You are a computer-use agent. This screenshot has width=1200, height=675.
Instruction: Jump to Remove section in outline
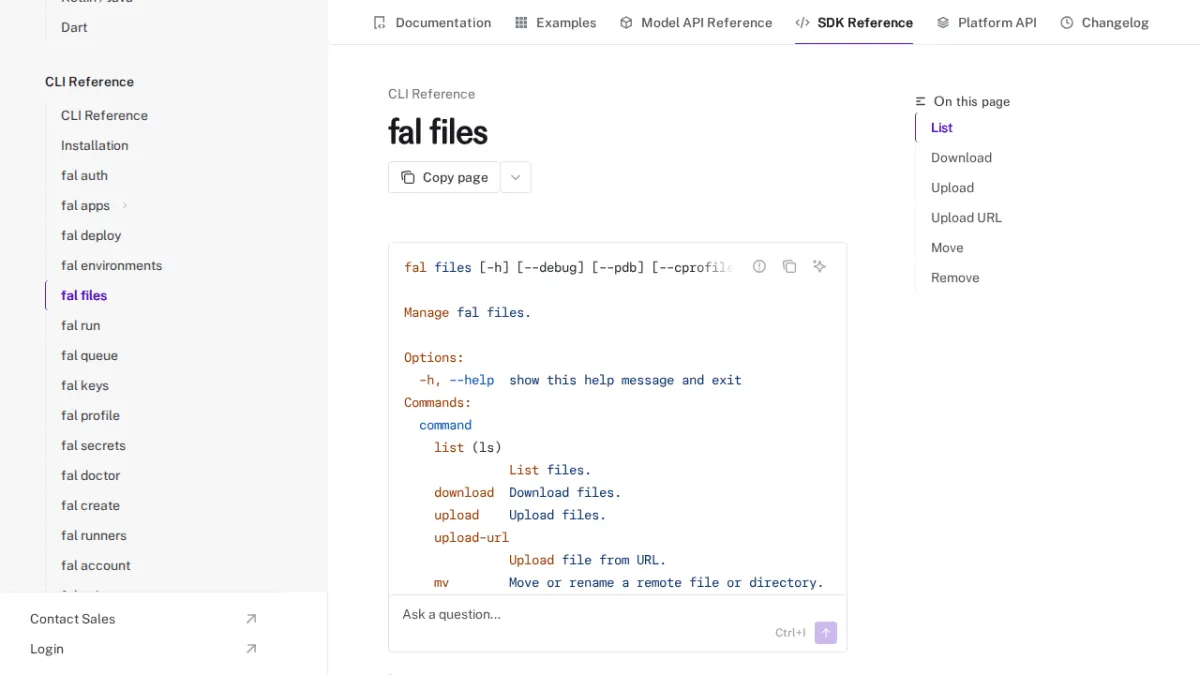[x=955, y=277]
